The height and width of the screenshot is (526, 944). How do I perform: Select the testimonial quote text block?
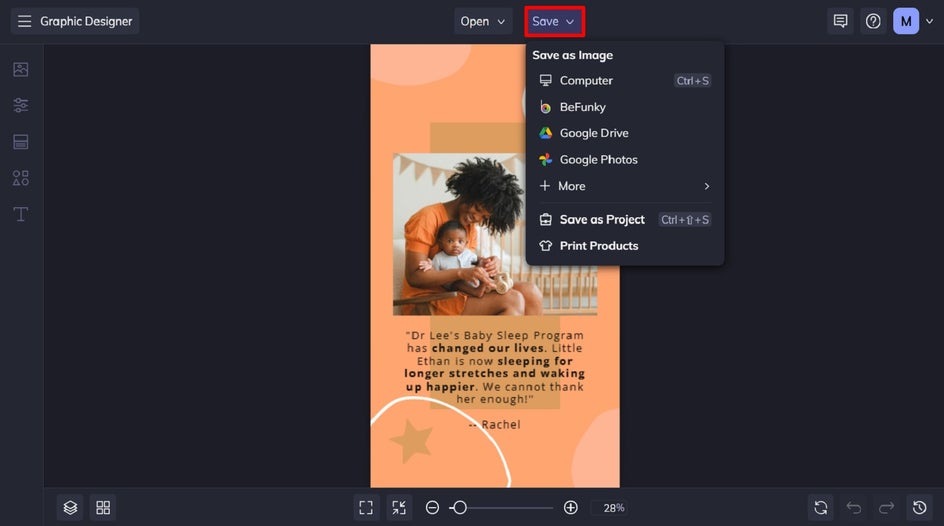494,367
